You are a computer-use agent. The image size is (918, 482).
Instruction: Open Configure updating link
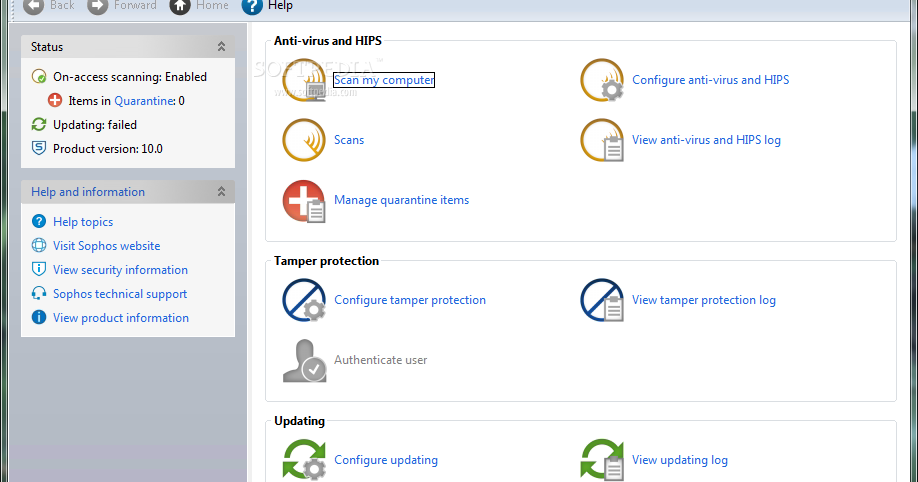pyautogui.click(x=386, y=460)
